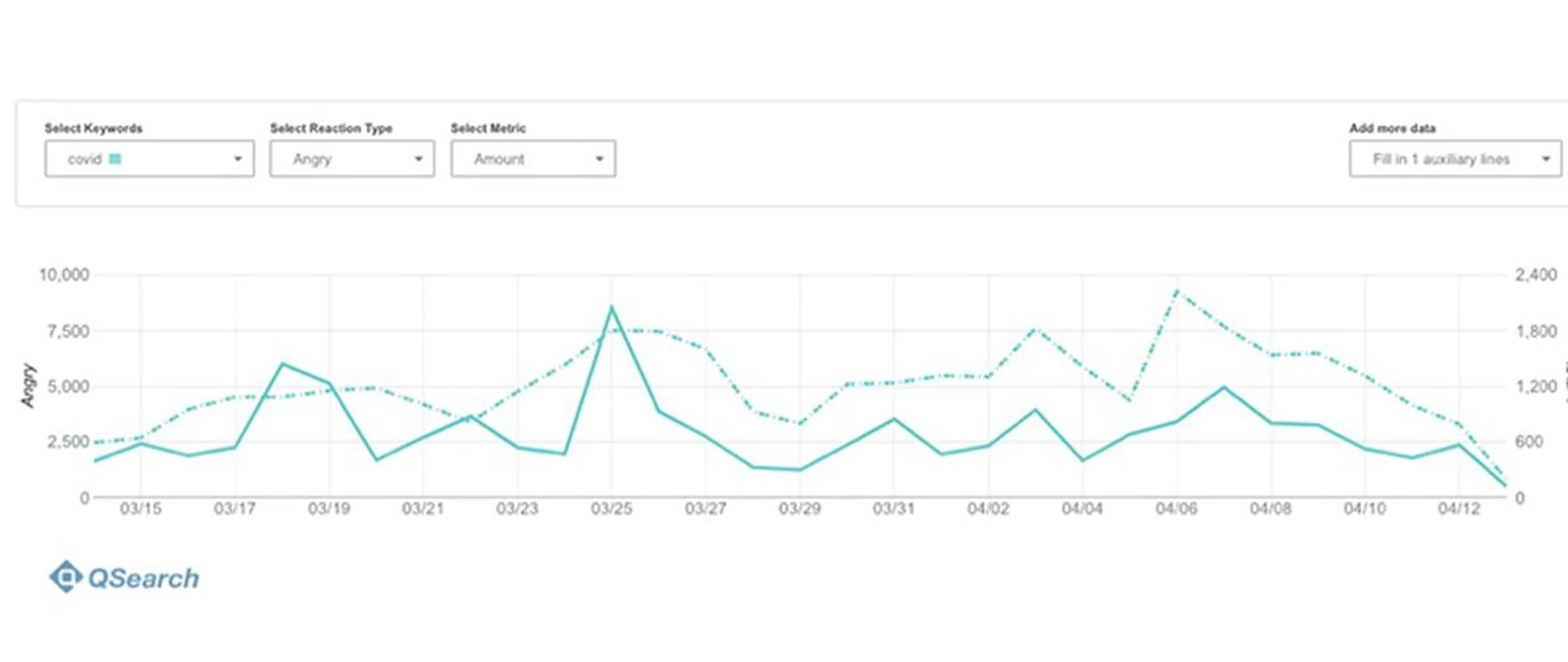The width and height of the screenshot is (1568, 662).
Task: Click the 2,400 right axis label
Action: [1535, 275]
